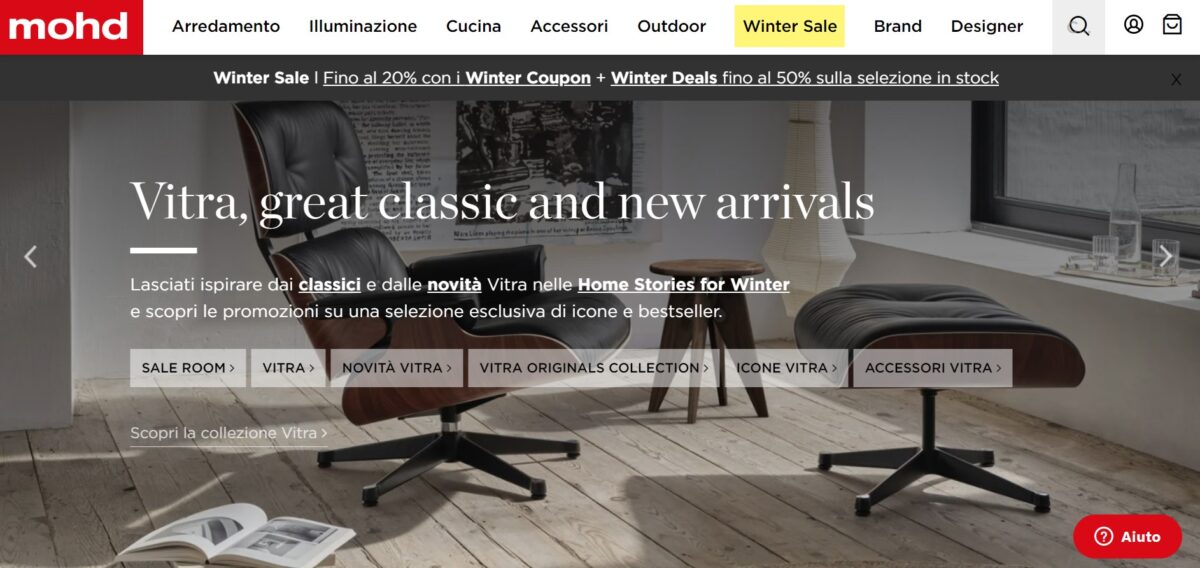The width and height of the screenshot is (1200, 568).
Task: Open the Aiuto help chat button
Action: pyautogui.click(x=1127, y=537)
